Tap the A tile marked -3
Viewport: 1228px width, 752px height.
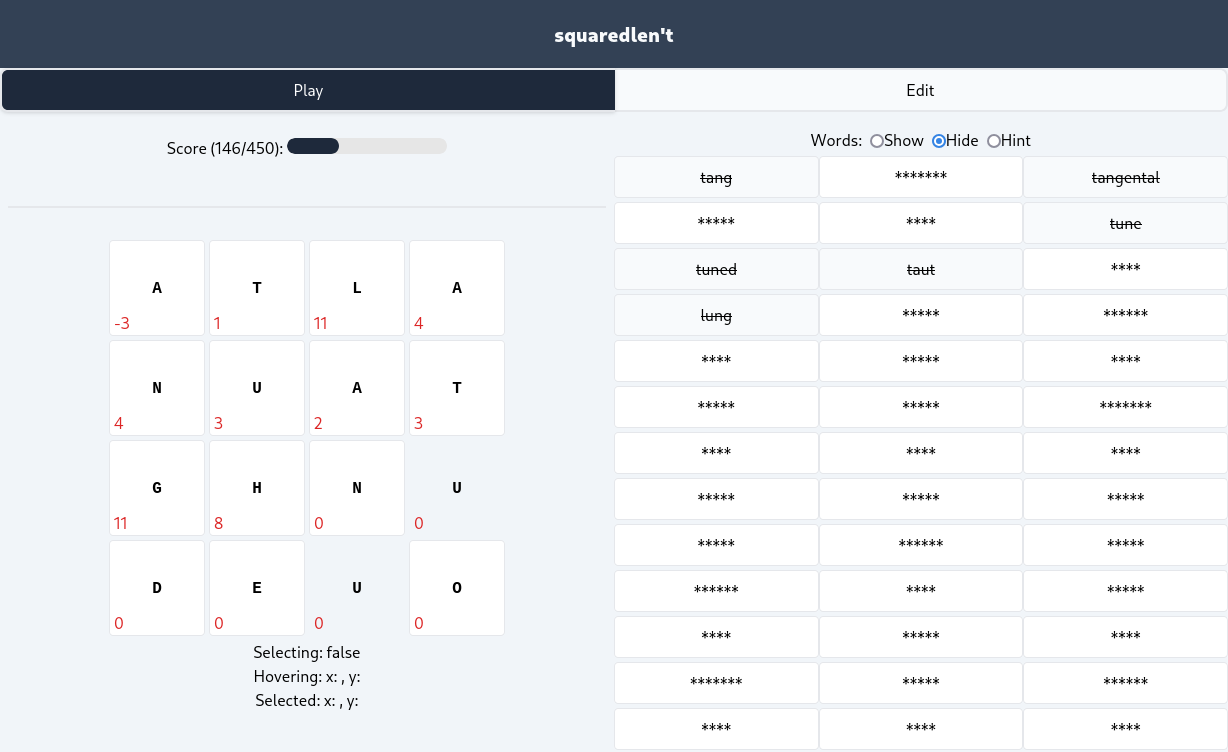coord(157,288)
